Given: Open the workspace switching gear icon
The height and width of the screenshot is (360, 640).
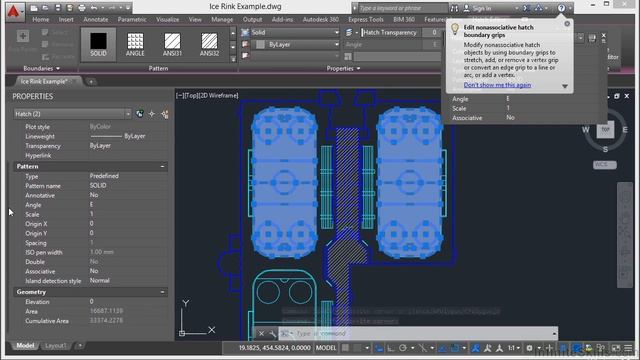Looking at the screenshot, I should 529,348.
